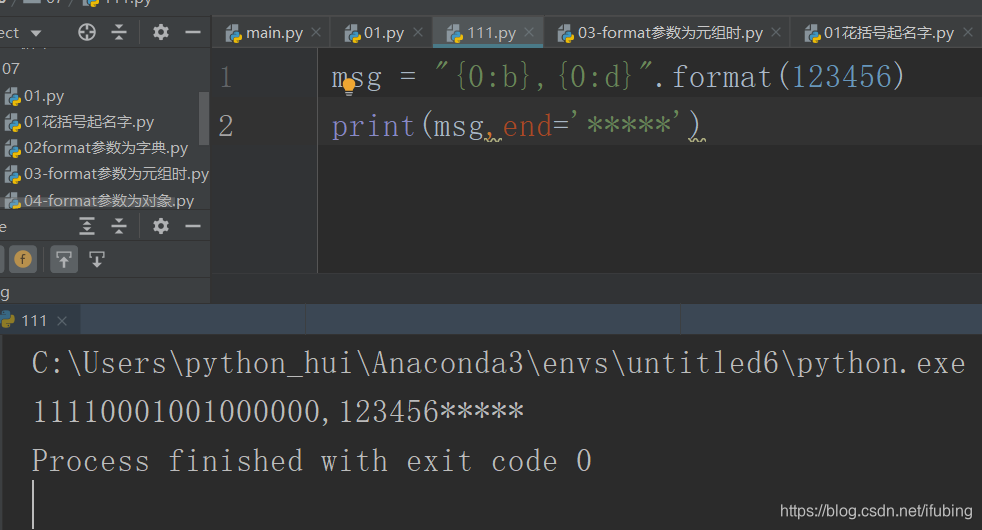Close the 01花括号起名字.py tab
Viewport: 982px width, 530px height.
pos(968,32)
